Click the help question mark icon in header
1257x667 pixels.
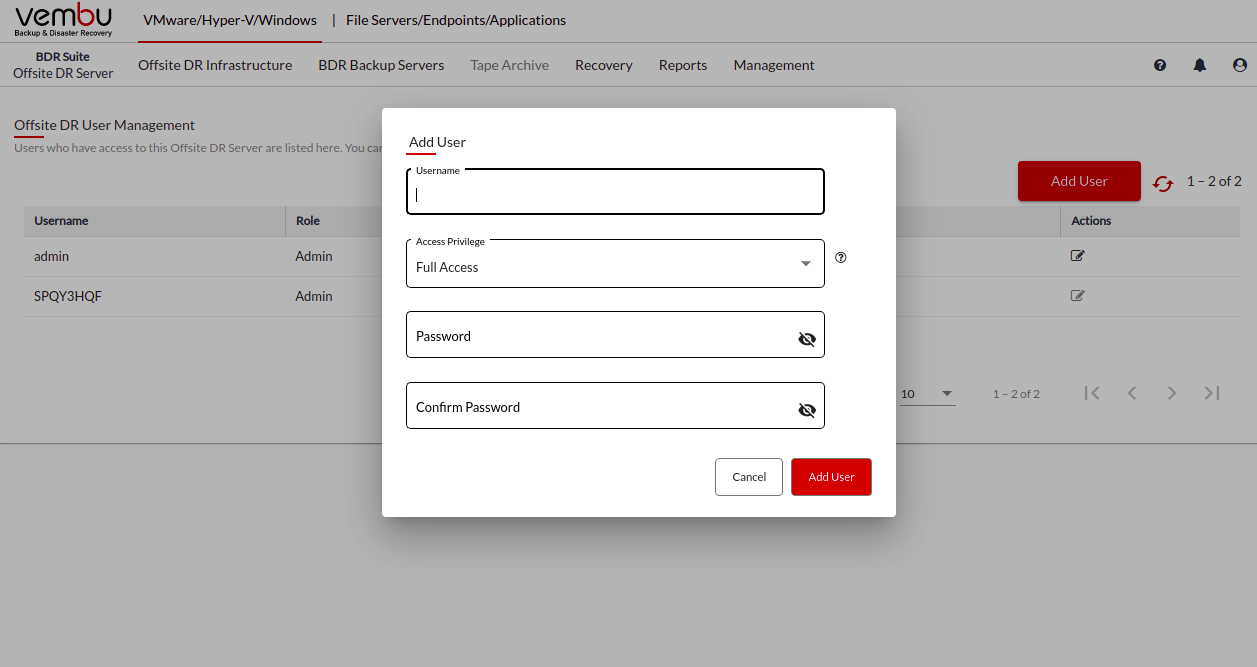tap(1160, 65)
